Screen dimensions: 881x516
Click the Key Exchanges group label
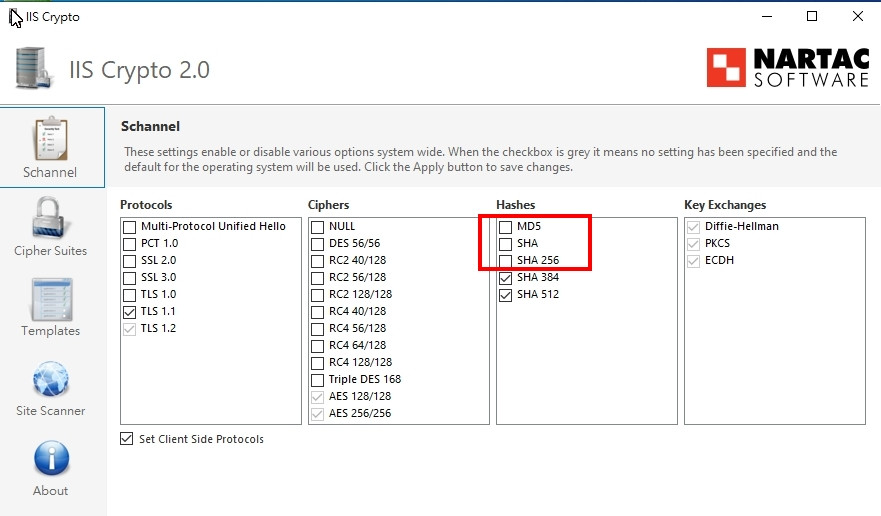(x=725, y=205)
